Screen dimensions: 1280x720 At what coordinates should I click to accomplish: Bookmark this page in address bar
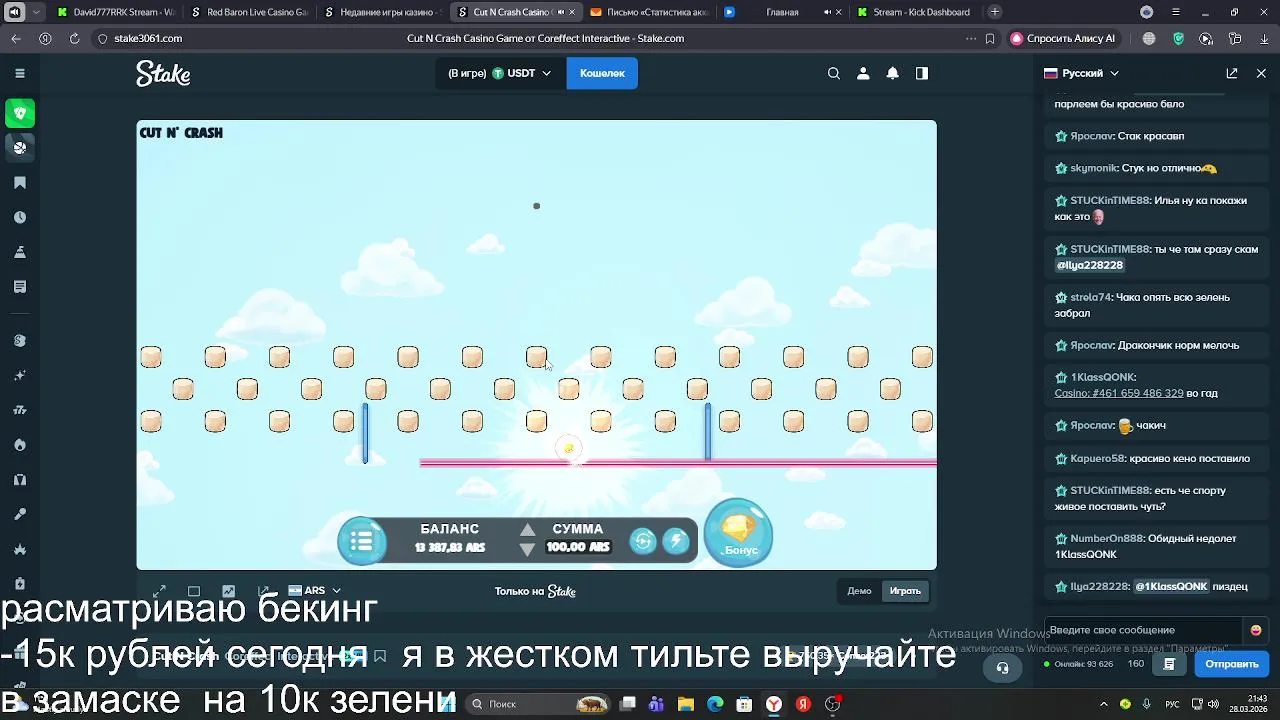click(990, 38)
